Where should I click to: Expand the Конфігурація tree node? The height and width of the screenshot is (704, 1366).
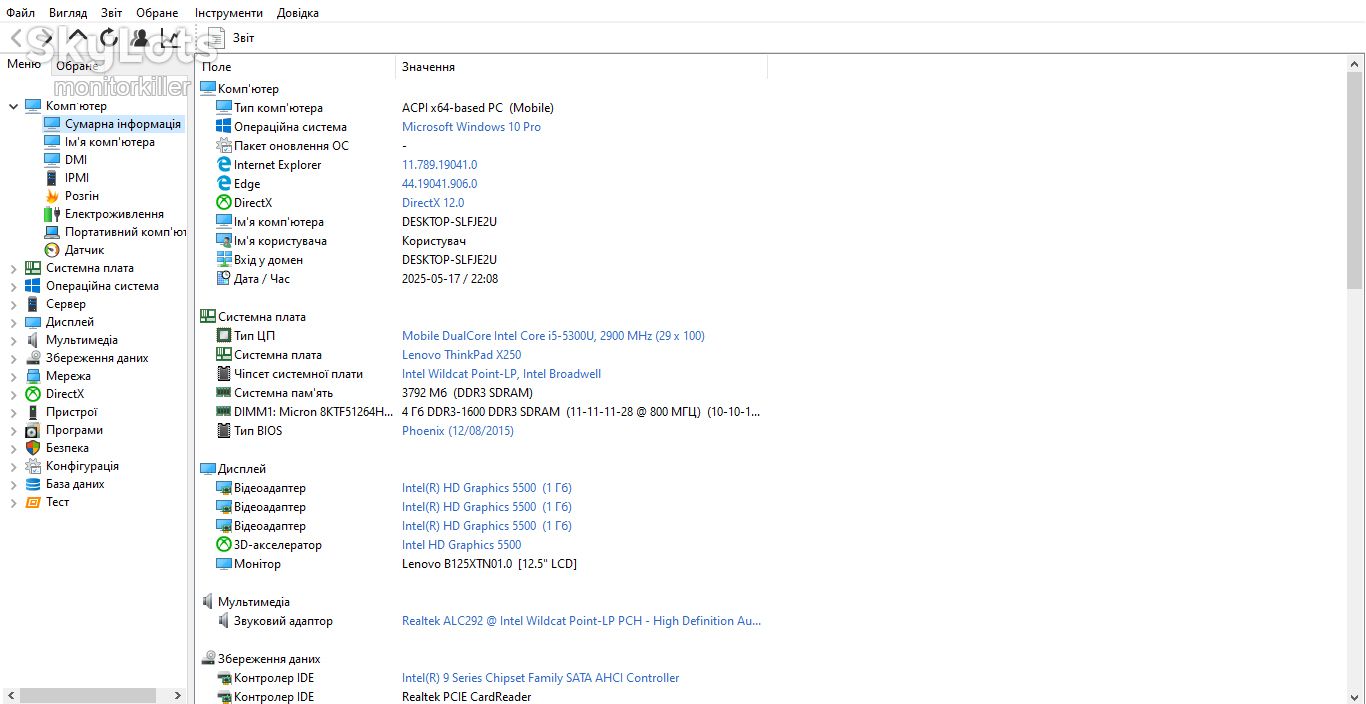13,466
